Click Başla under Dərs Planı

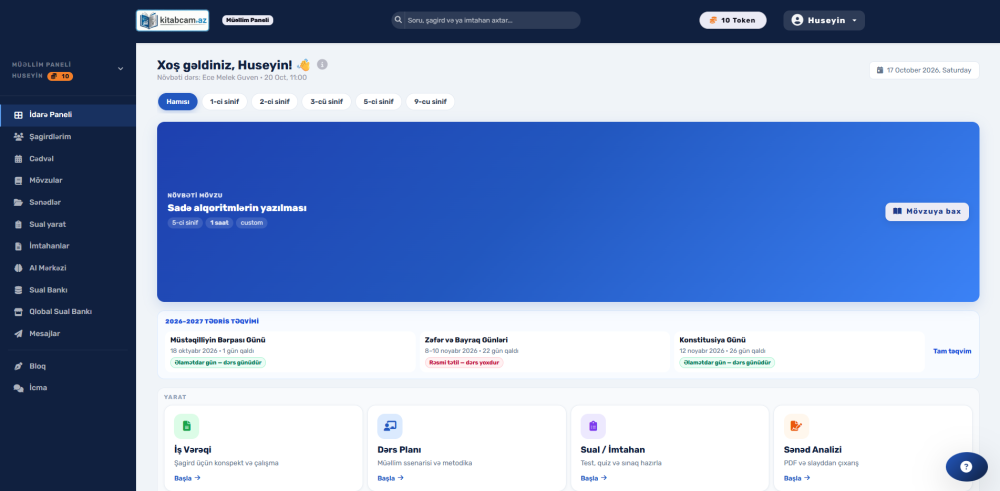pos(390,478)
